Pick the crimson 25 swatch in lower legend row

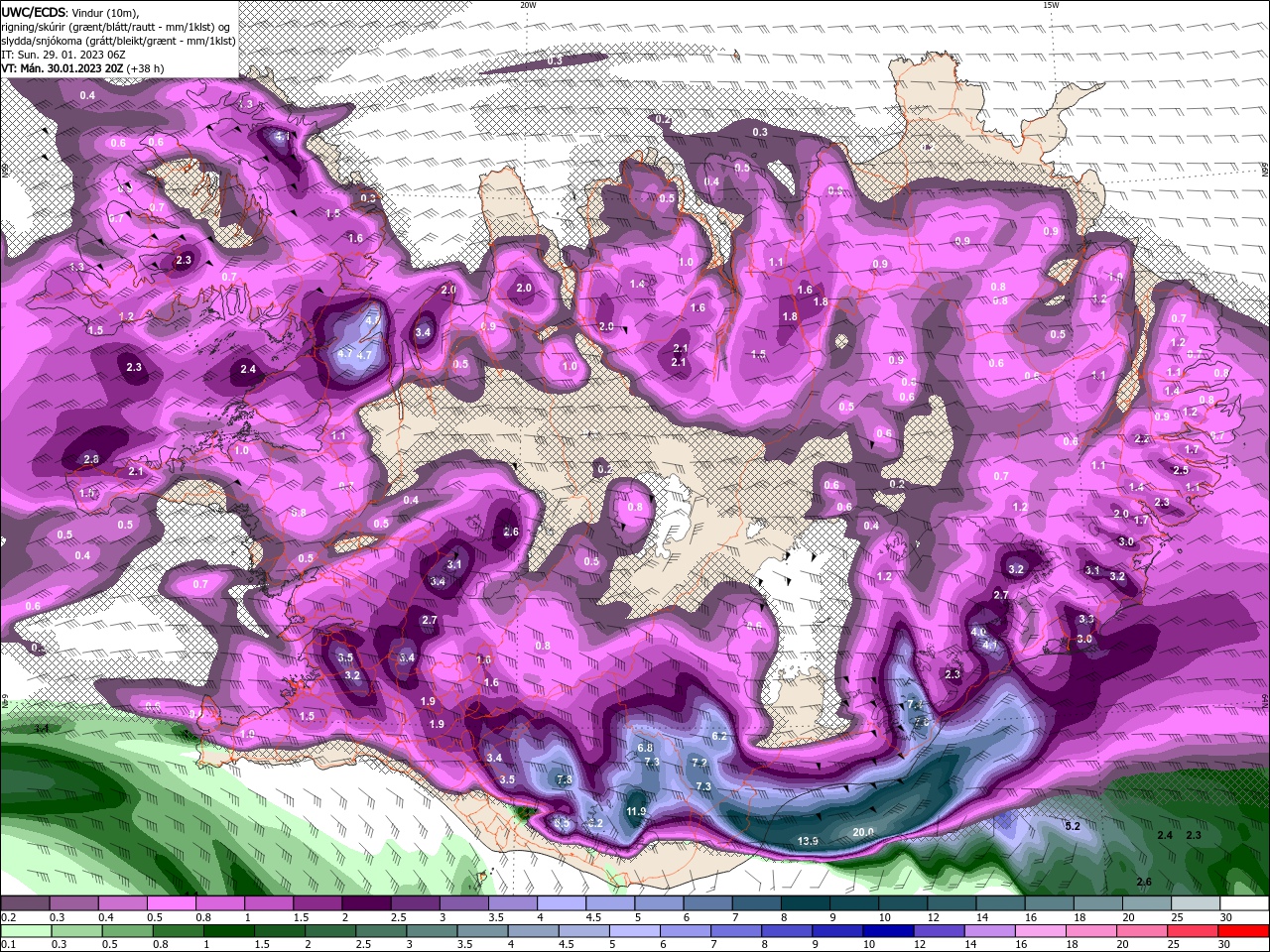(x=1194, y=931)
